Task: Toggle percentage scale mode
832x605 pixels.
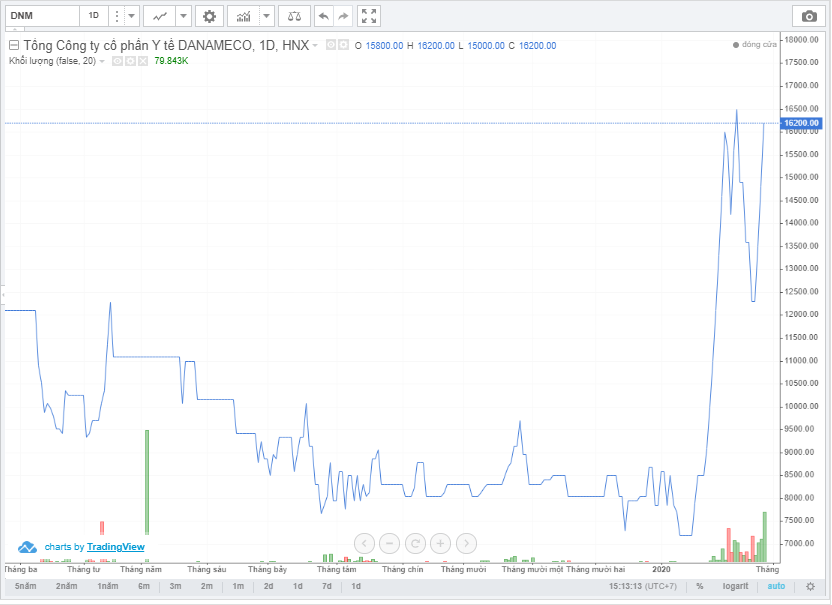Action: coord(700,586)
